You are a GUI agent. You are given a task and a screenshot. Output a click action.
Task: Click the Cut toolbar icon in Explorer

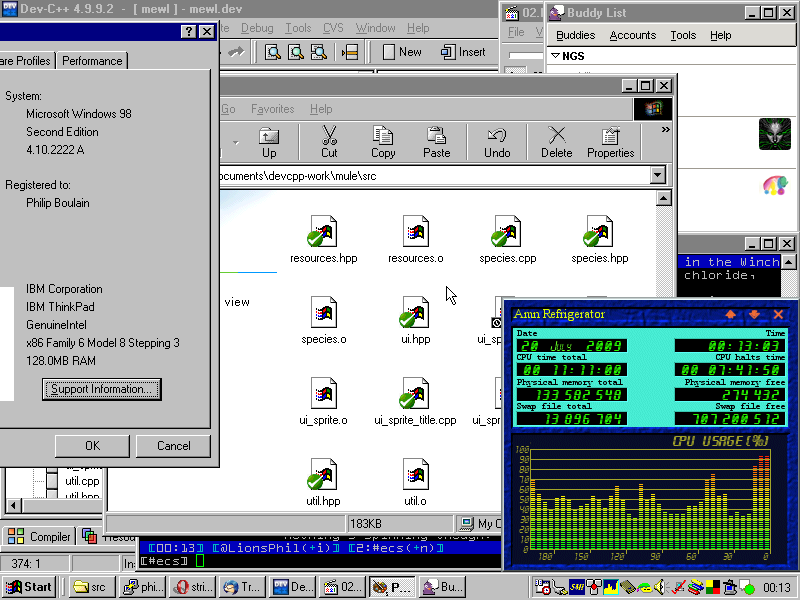tap(329, 142)
